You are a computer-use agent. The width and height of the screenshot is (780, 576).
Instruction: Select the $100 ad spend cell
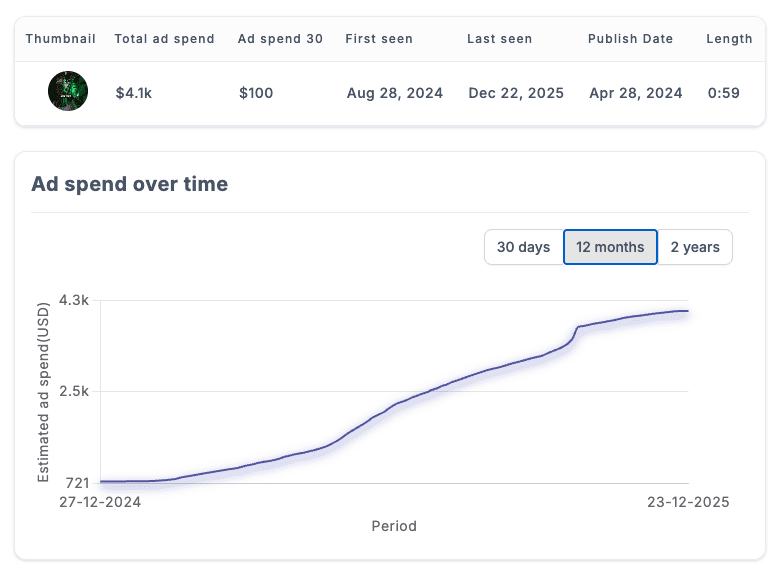point(256,93)
